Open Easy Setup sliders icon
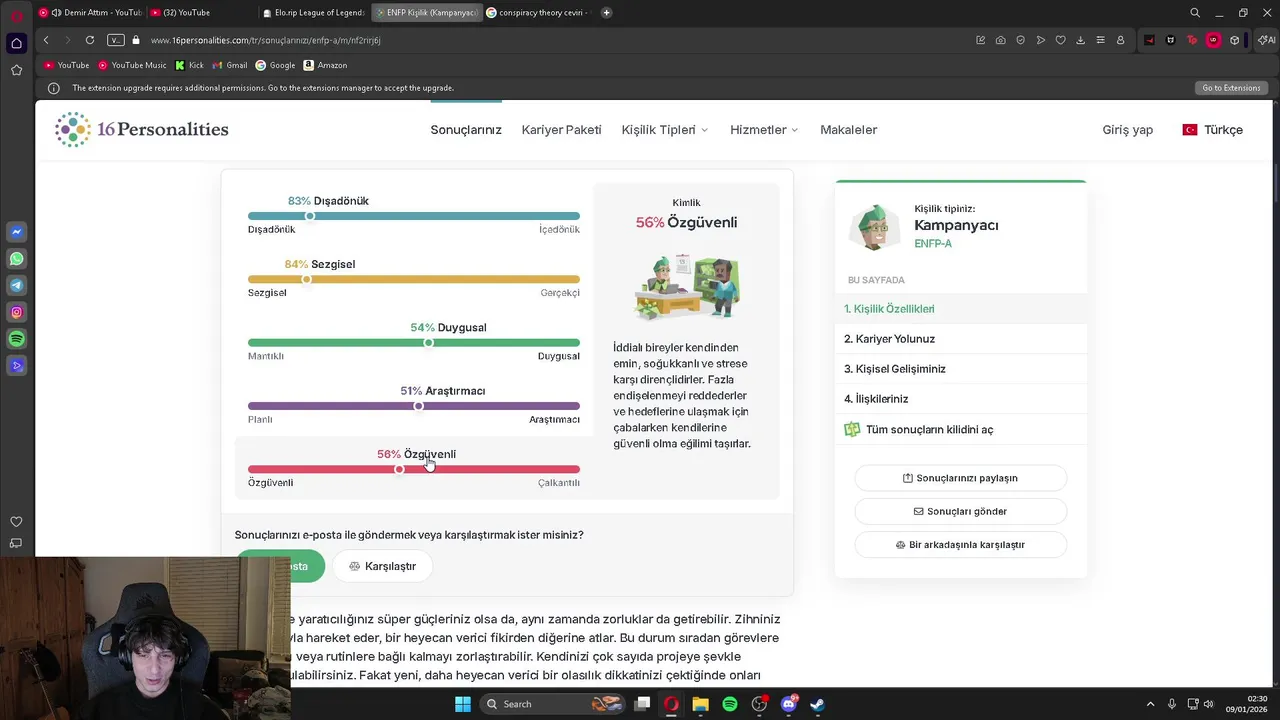Image resolution: width=1280 pixels, height=720 pixels. point(1100,40)
